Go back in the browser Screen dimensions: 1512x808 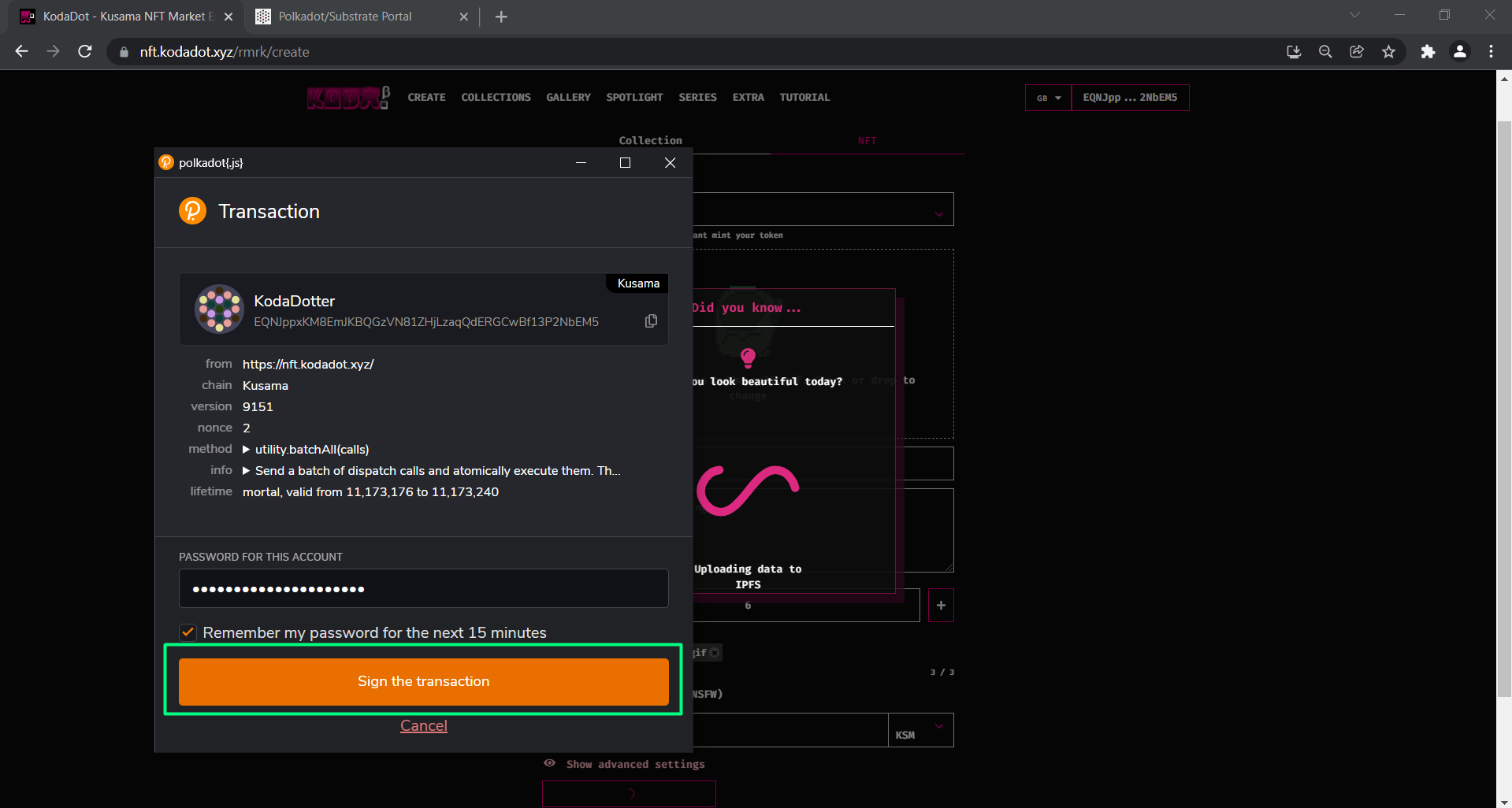tap(21, 51)
